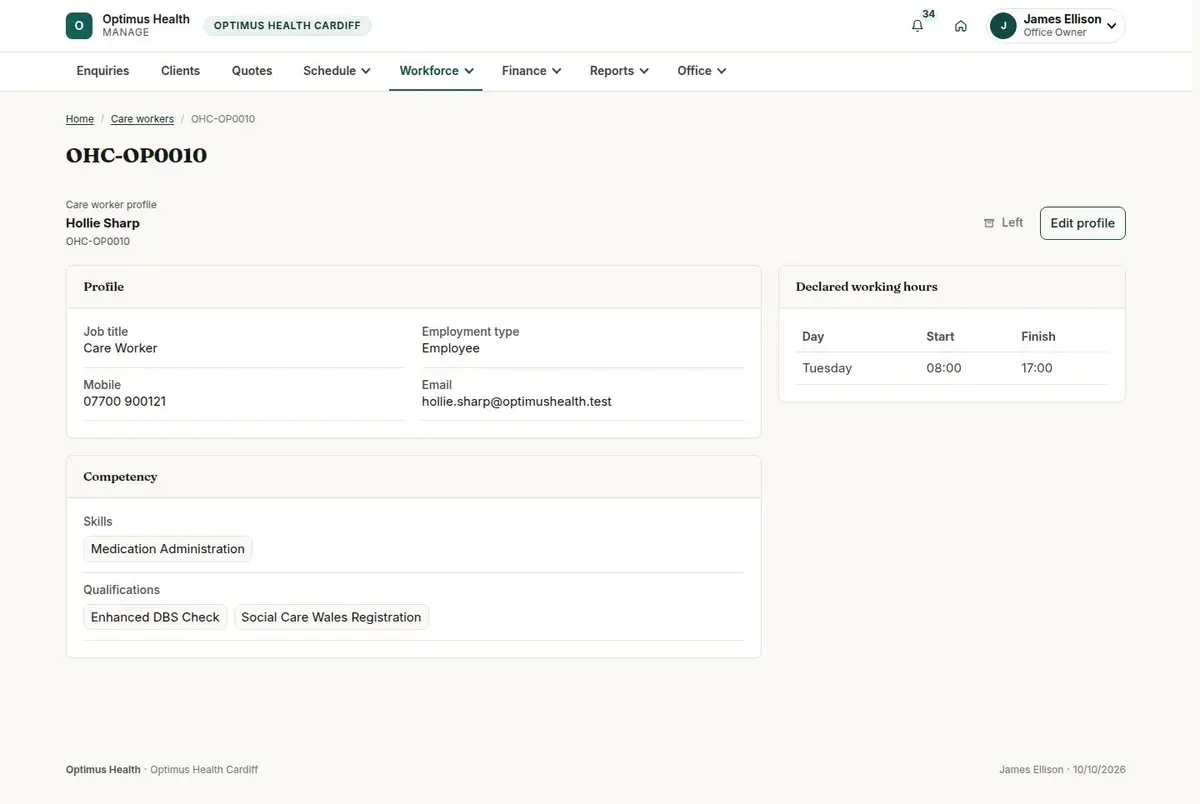Click the OHC-OP0010 page heading
Screen dimensions: 1200x804
pyautogui.click(x=137, y=156)
